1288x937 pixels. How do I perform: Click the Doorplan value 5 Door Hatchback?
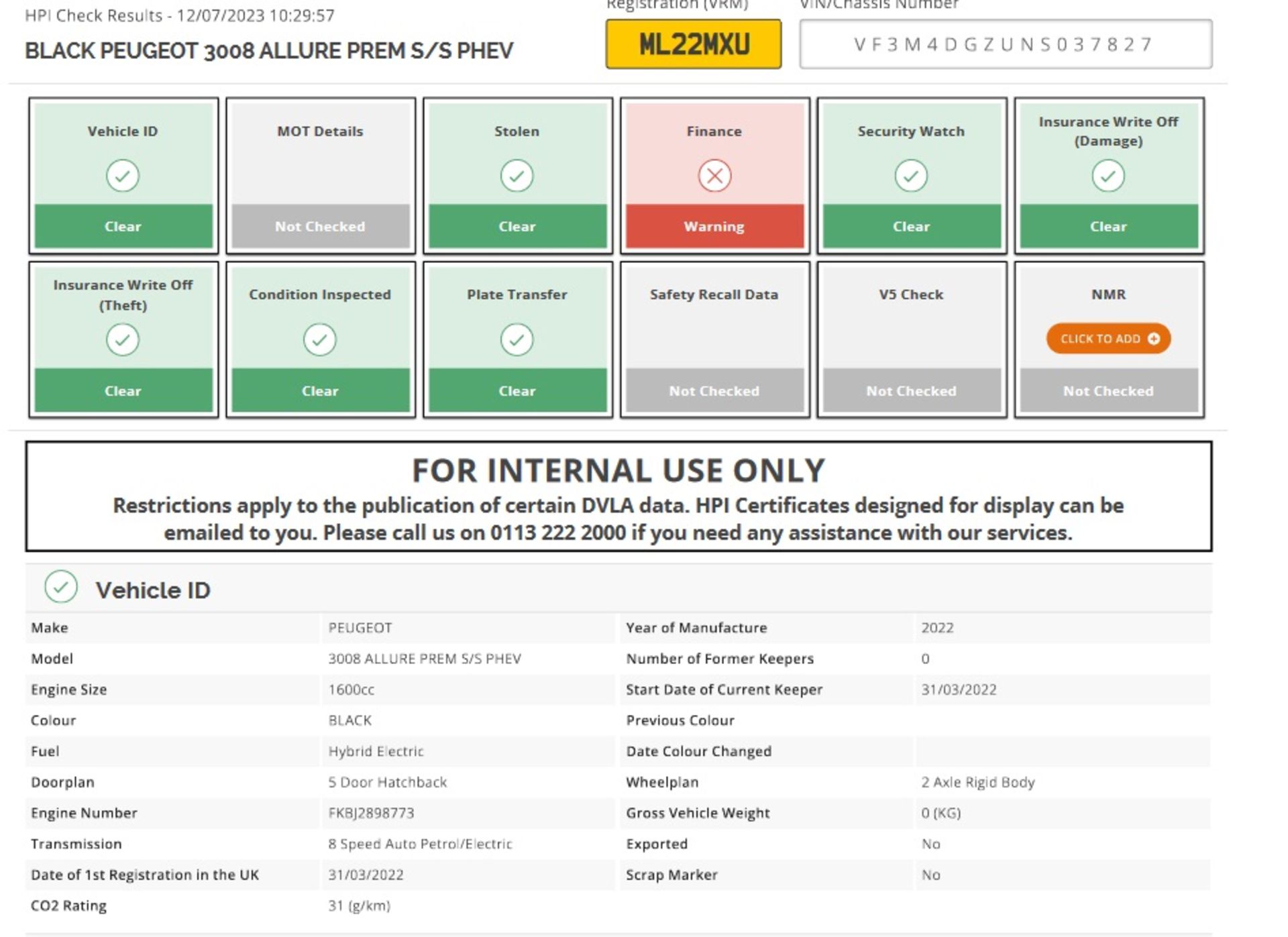pos(387,782)
